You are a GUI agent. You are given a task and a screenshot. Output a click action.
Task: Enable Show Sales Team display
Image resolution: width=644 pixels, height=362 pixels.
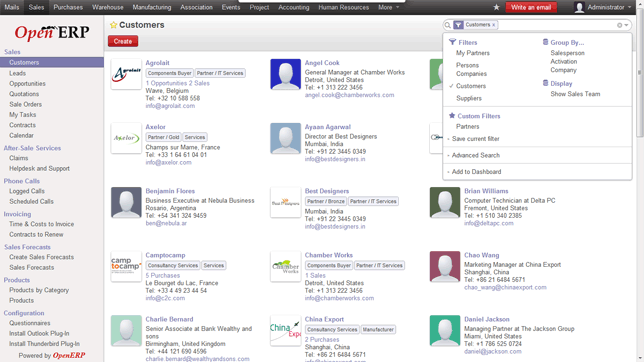click(x=575, y=94)
